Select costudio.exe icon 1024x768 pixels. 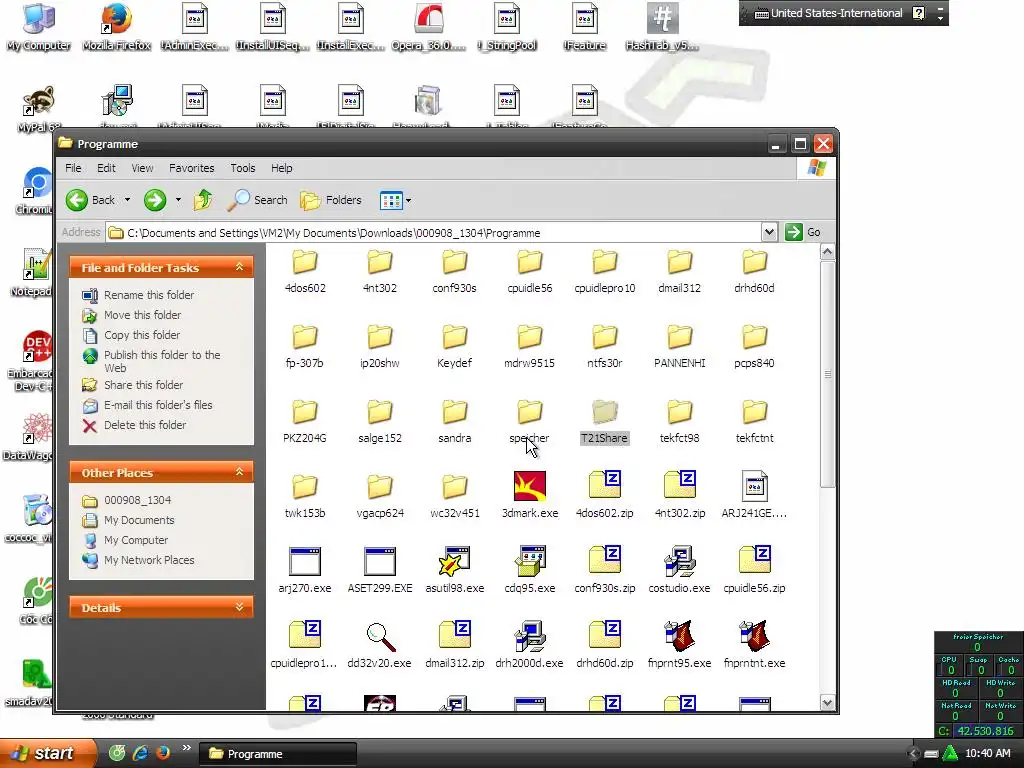click(x=679, y=561)
